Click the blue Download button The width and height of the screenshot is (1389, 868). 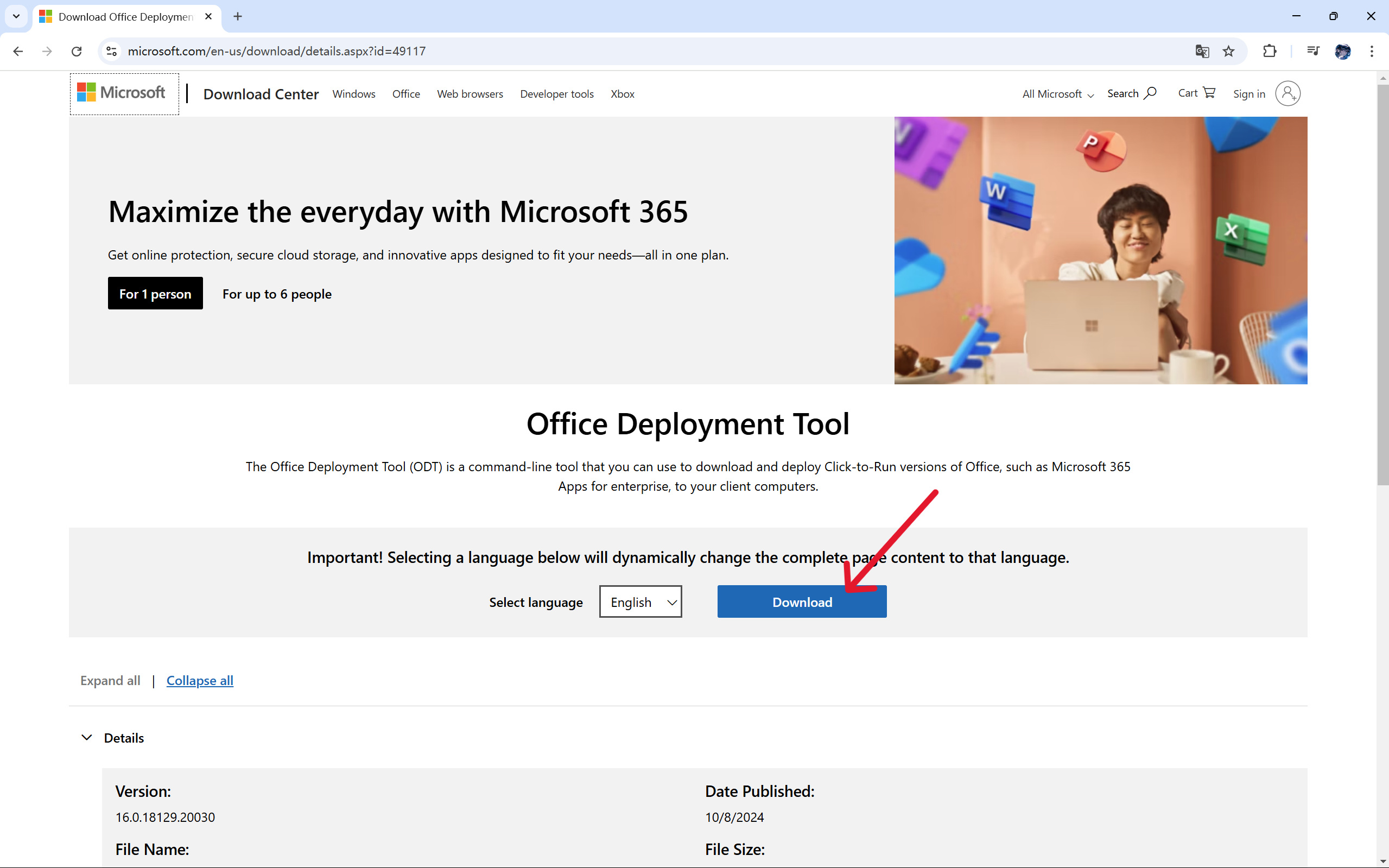(x=802, y=601)
